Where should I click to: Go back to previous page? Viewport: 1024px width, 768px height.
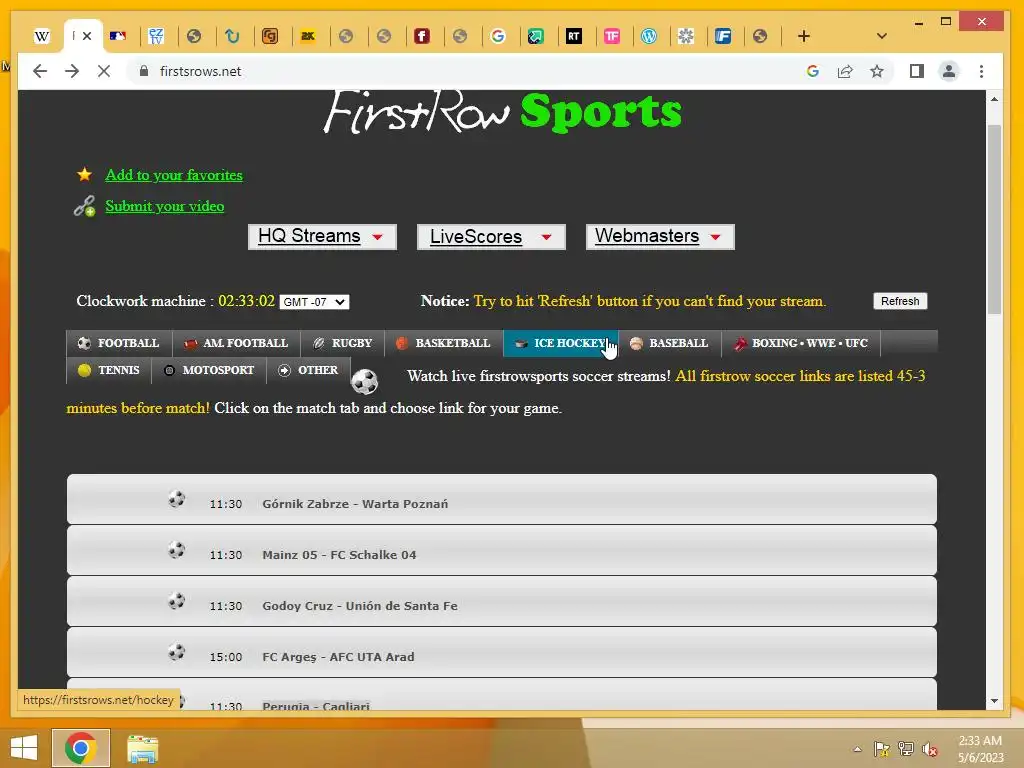(x=40, y=71)
